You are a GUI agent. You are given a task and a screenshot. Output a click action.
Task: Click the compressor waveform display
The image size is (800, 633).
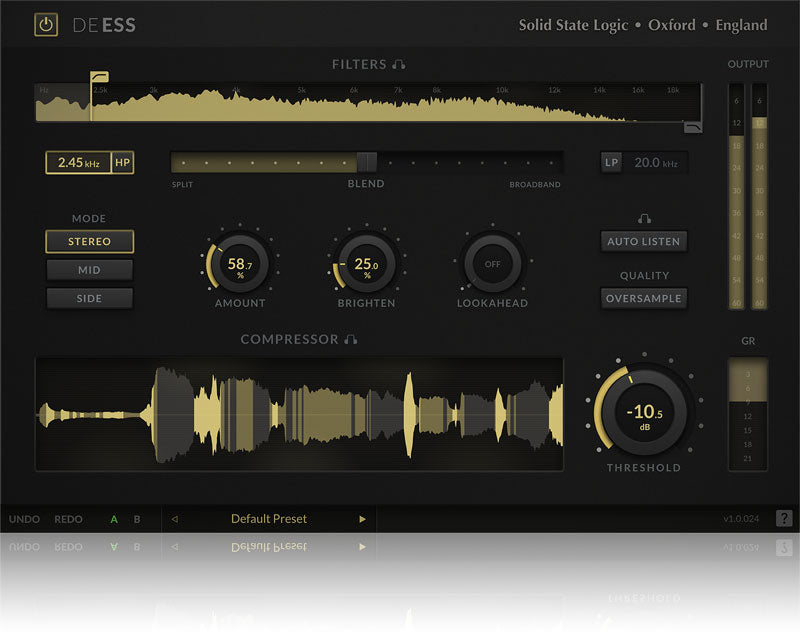[x=299, y=414]
